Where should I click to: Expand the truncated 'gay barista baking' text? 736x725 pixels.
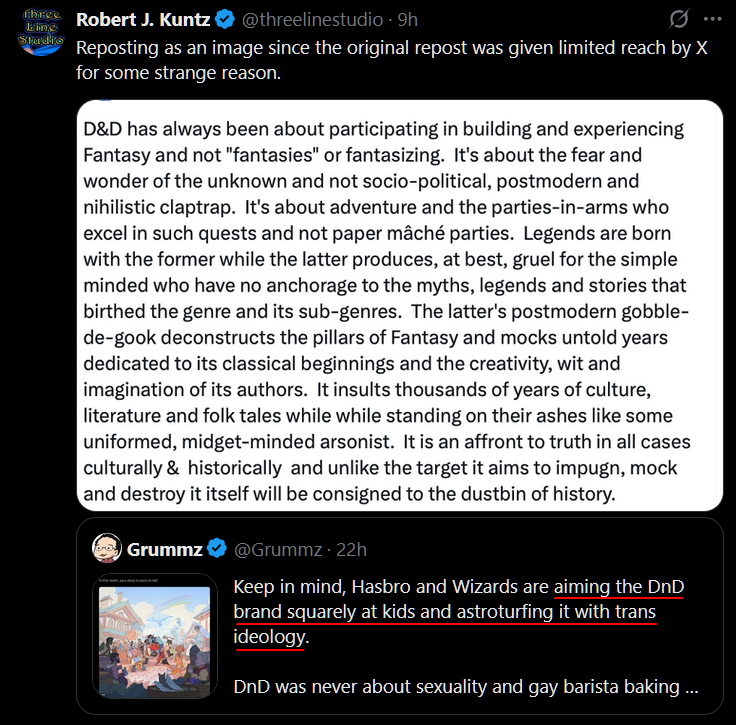click(466, 687)
